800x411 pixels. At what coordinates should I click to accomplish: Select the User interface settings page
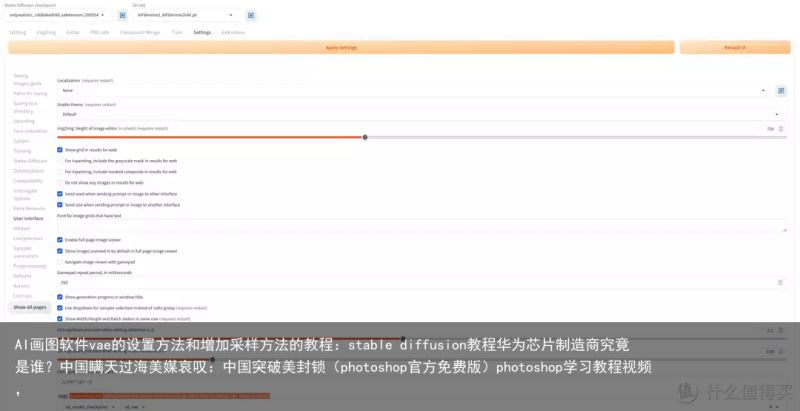28,218
